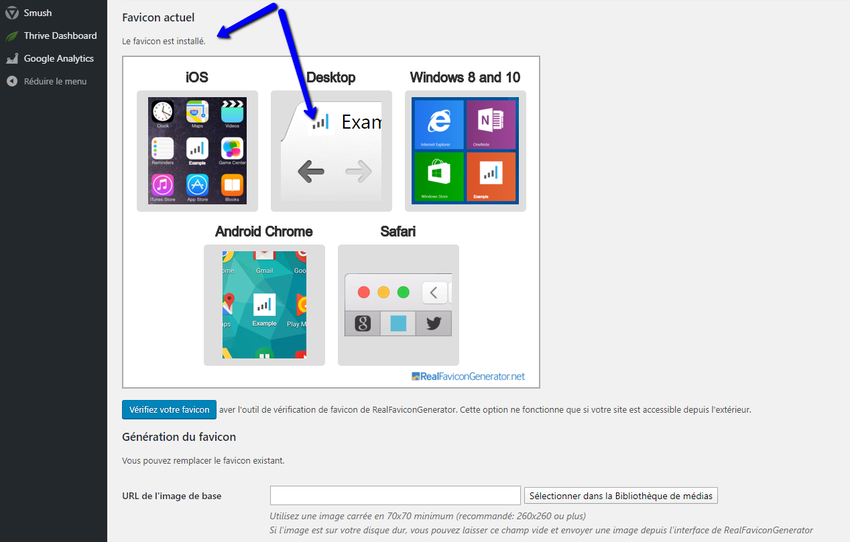Click the Example favicon in iOS preview
The image size is (850, 542).
[197, 149]
